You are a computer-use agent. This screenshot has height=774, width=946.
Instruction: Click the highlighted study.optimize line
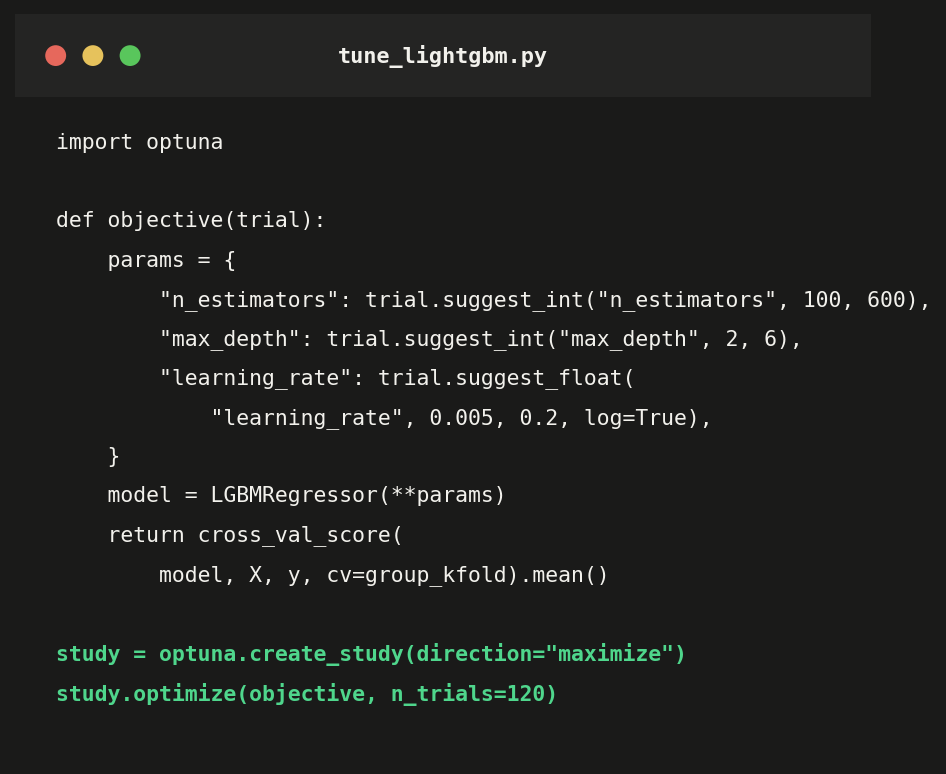[x=306, y=694]
